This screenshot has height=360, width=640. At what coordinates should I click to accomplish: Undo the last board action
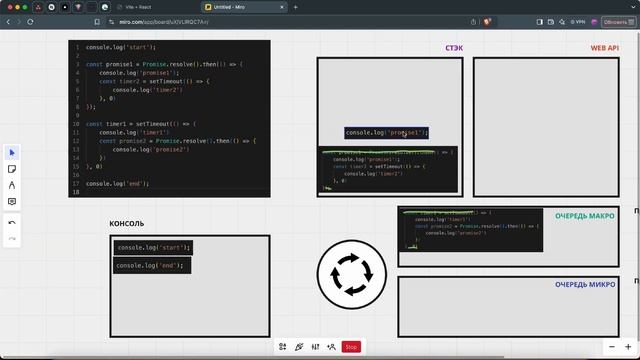coord(12,222)
